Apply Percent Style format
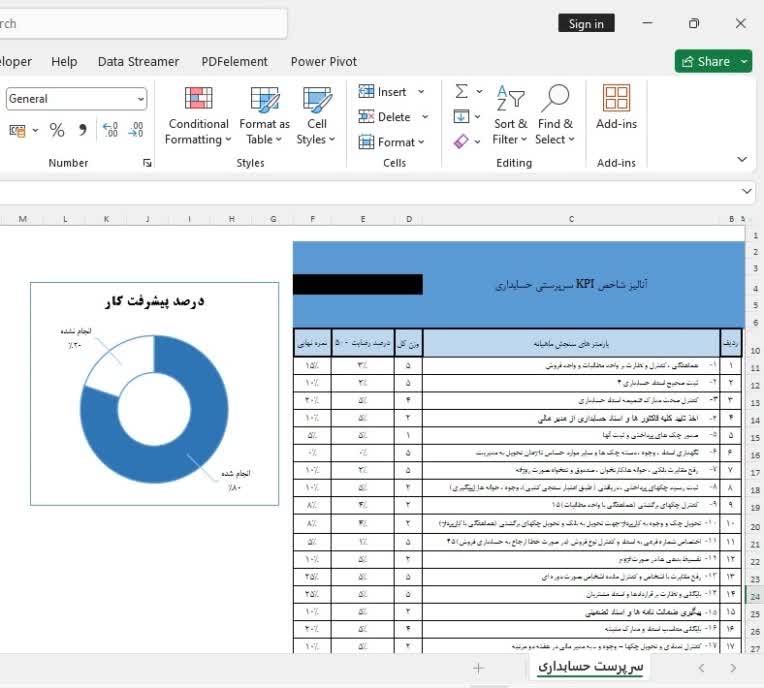 point(57,130)
